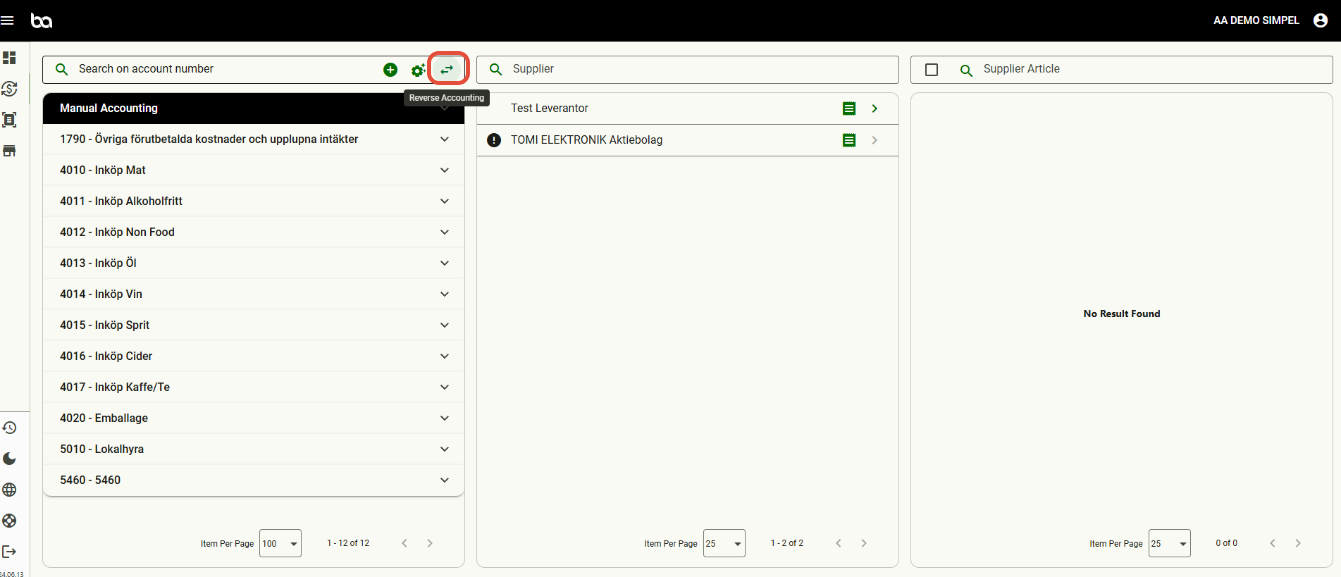Select supplier TOMI ELEKTRONIK Aktiebolag
Screen dimensions: 1341x577
687,141
